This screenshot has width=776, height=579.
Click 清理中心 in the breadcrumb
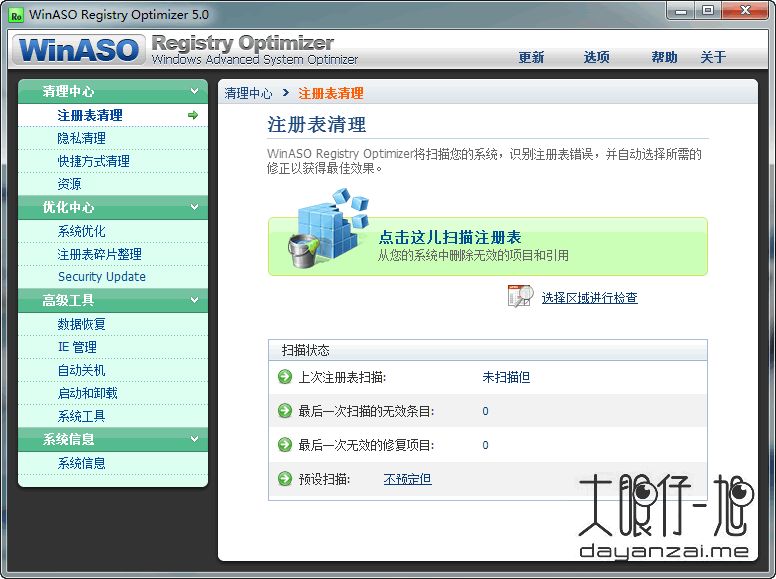click(248, 93)
